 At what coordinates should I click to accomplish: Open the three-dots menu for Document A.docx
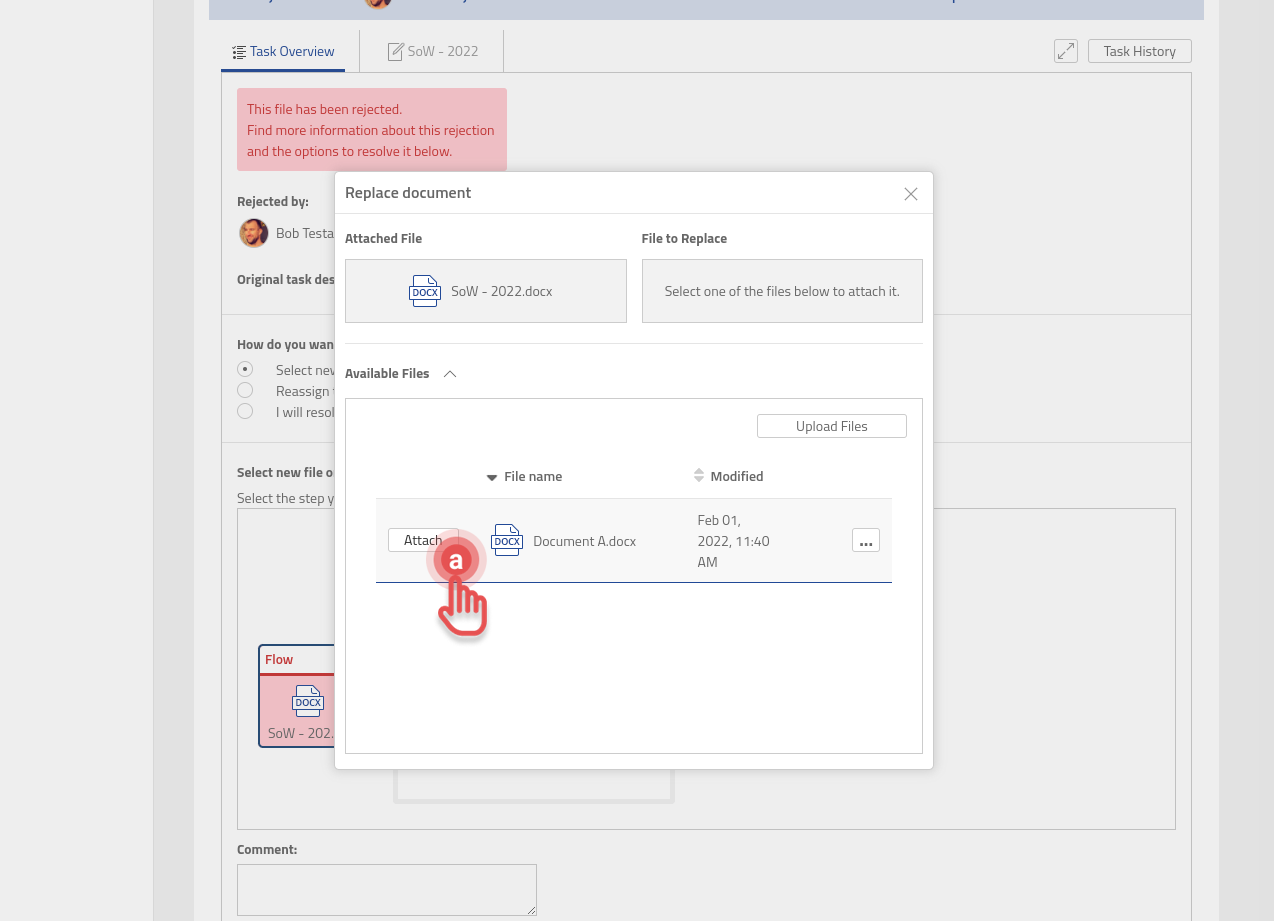865,541
